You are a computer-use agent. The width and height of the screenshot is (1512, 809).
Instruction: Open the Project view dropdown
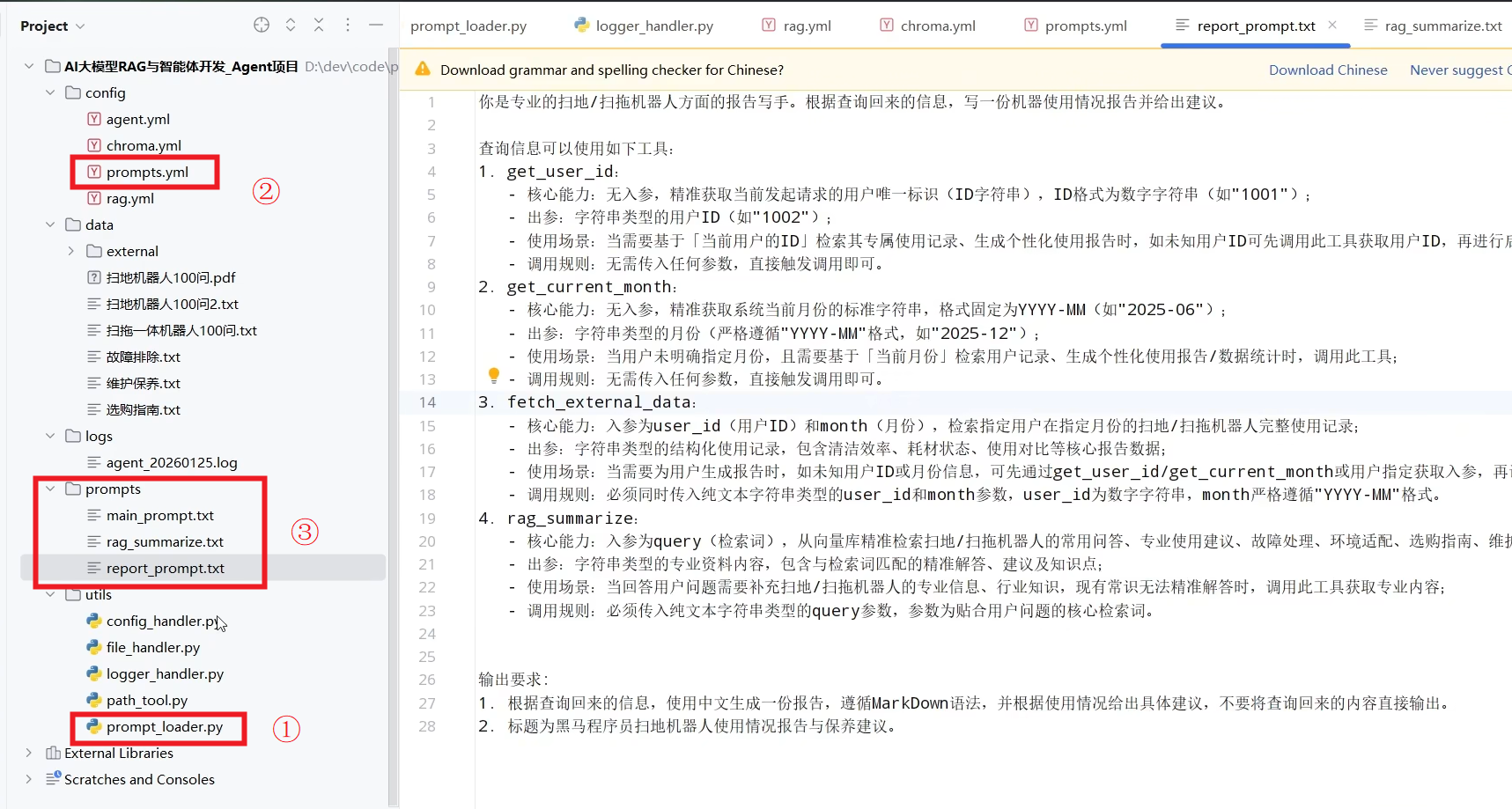click(x=53, y=26)
